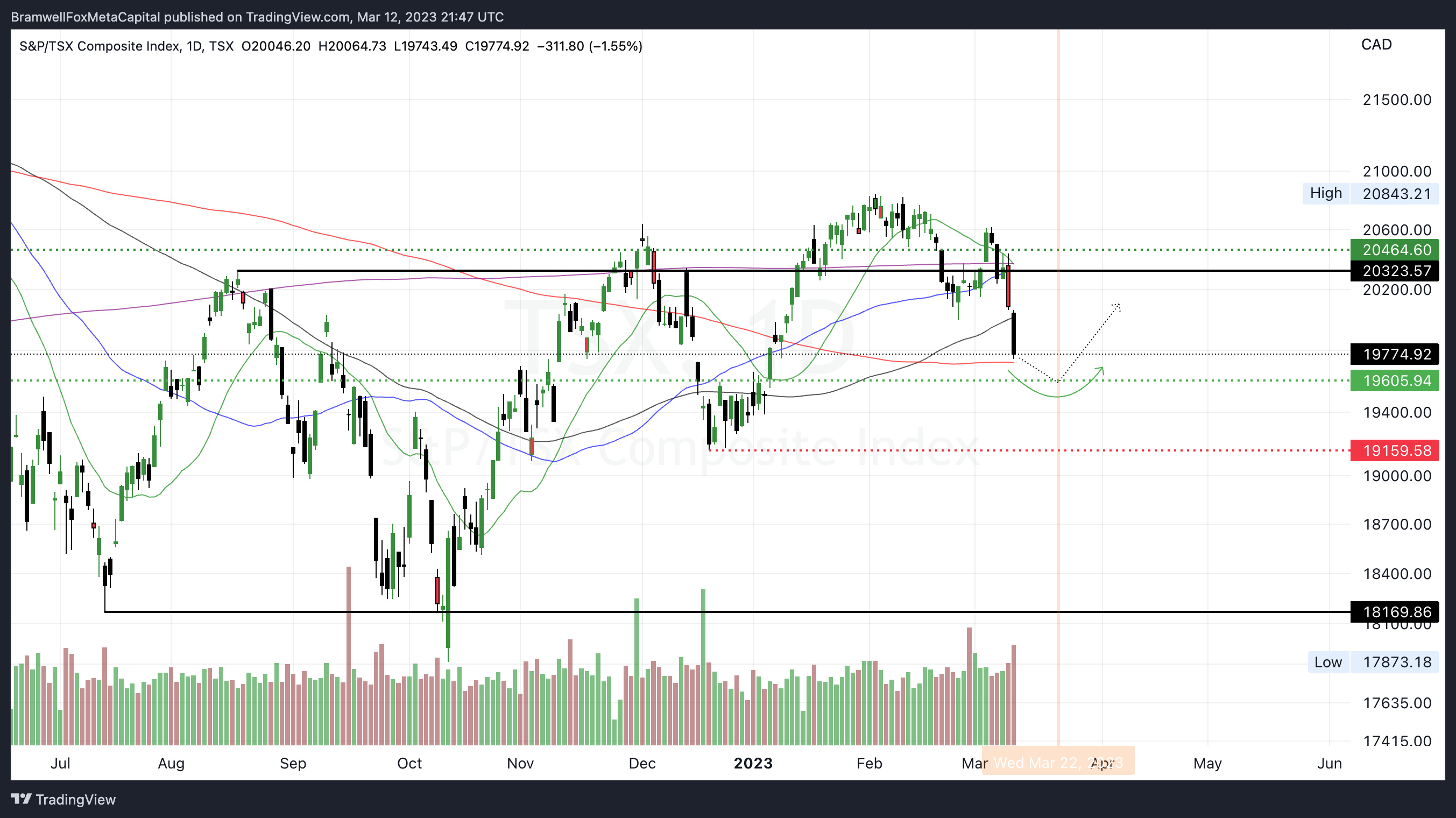
Task: Click the high value H20064.73
Action: tap(352, 46)
